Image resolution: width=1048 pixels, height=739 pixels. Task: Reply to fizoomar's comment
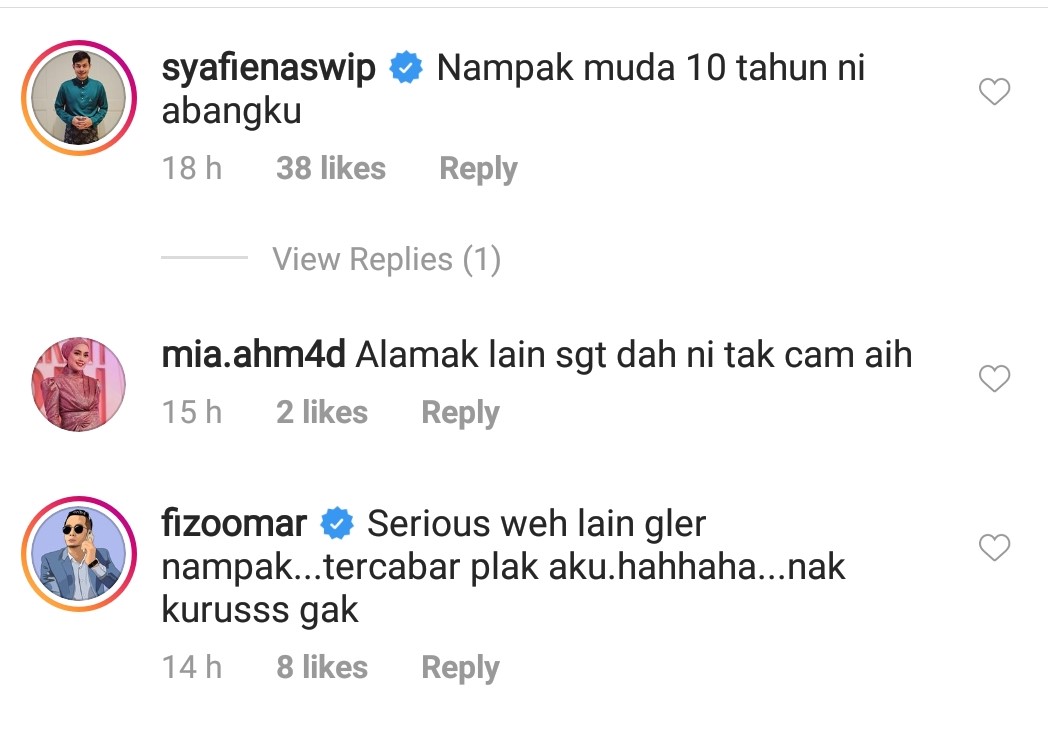tap(460, 668)
